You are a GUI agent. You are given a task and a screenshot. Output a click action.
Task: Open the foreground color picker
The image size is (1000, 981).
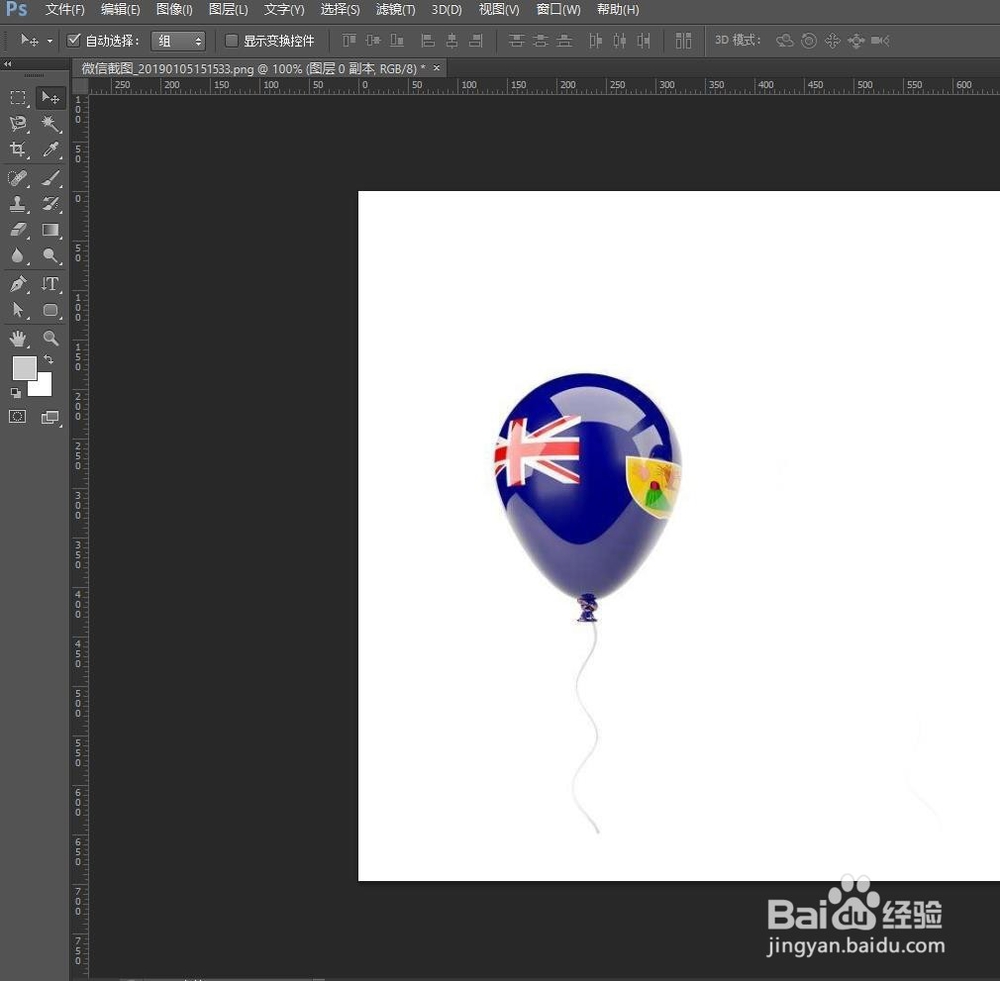[24, 368]
